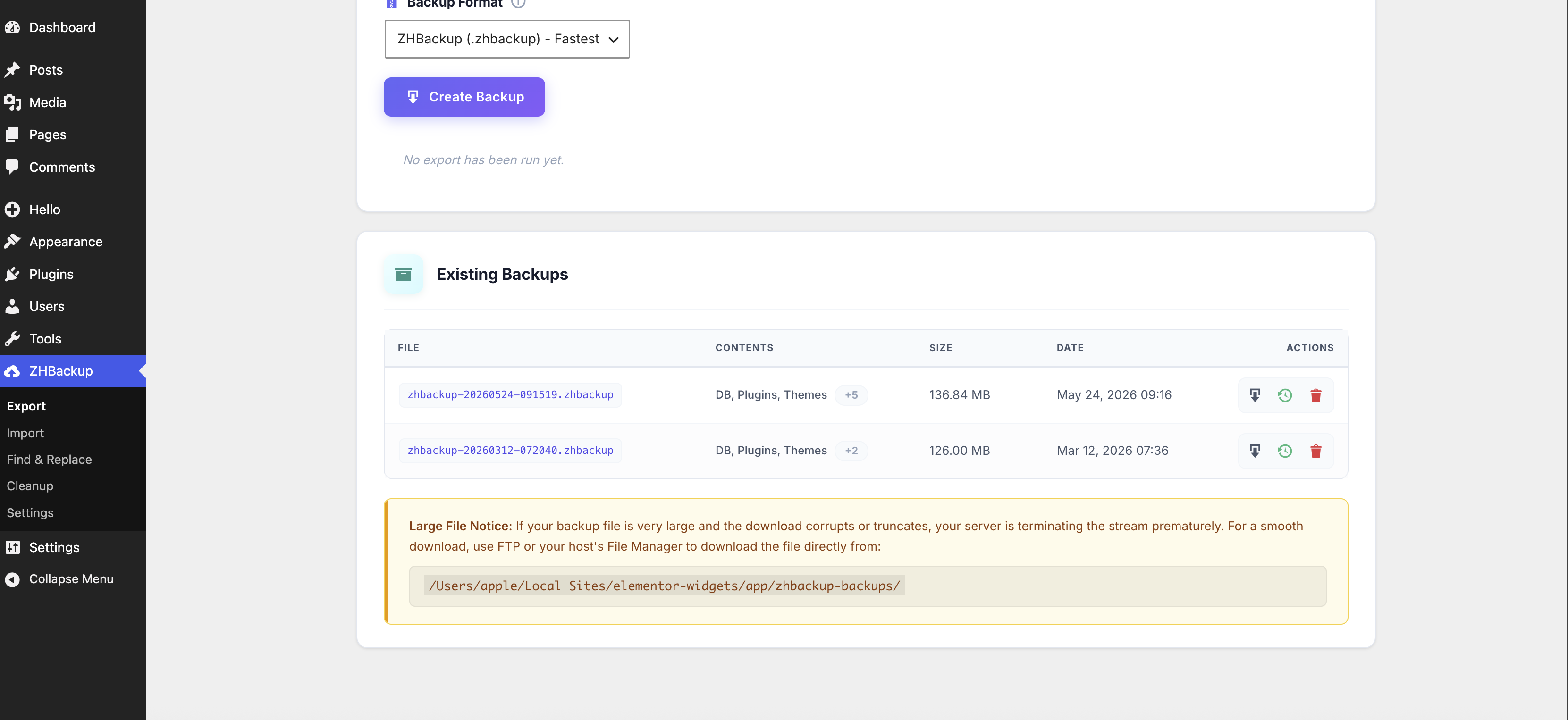Click the Collapse Menu arrow icon
The width and height of the screenshot is (1568, 720).
[x=12, y=579]
